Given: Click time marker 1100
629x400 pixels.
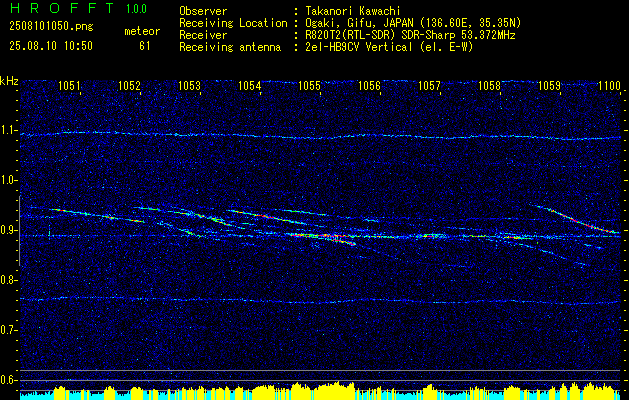Looking at the screenshot, I should [x=610, y=86].
